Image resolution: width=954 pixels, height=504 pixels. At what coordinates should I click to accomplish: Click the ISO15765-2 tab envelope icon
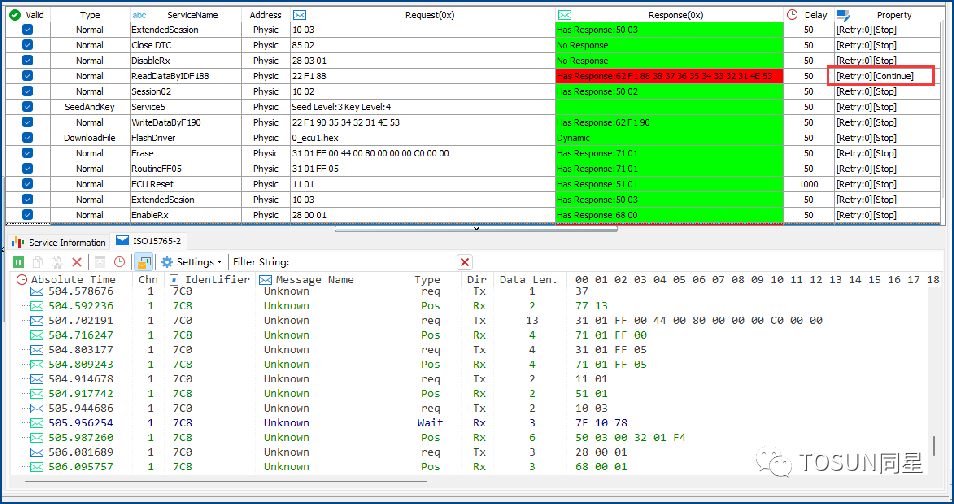click(122, 240)
